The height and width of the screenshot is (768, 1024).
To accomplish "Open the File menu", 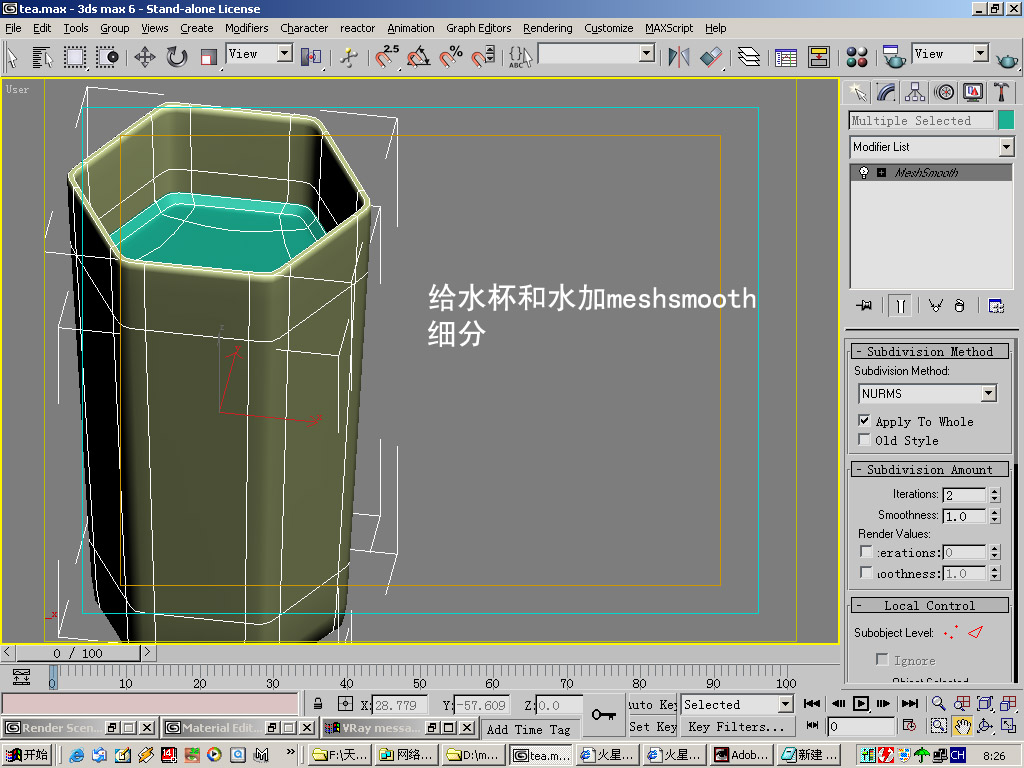I will [13, 28].
